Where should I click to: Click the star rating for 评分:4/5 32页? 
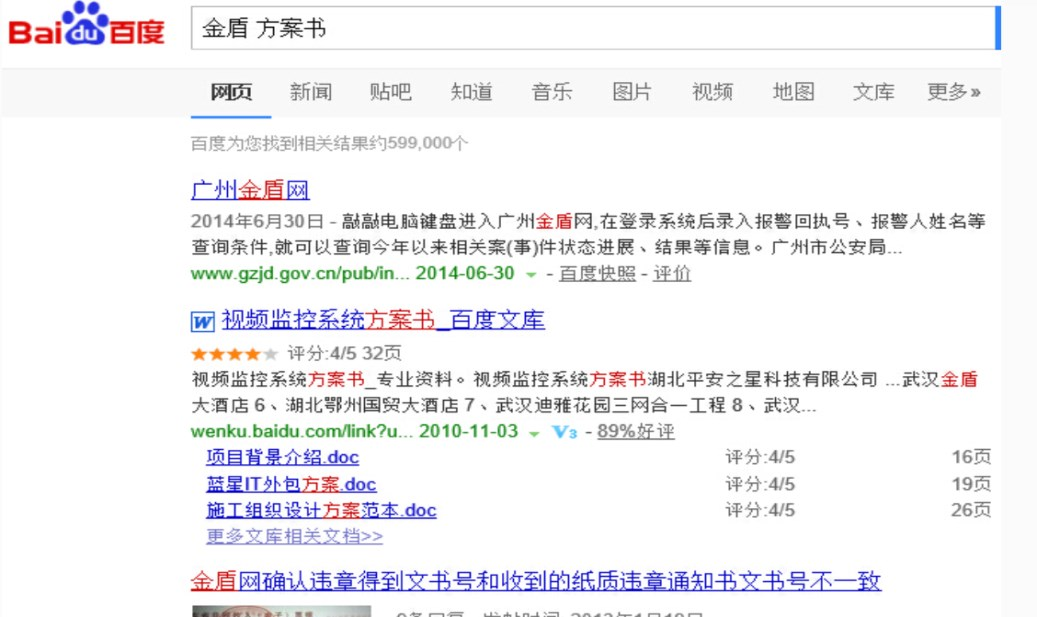tap(234, 354)
